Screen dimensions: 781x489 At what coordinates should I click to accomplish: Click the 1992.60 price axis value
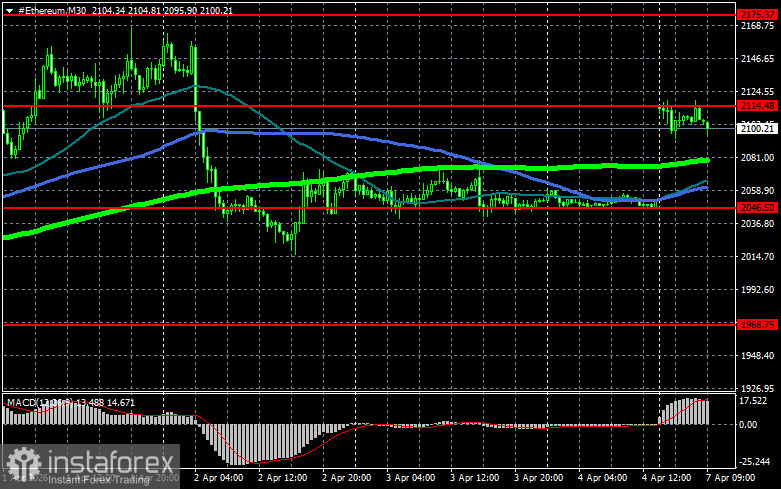point(758,289)
